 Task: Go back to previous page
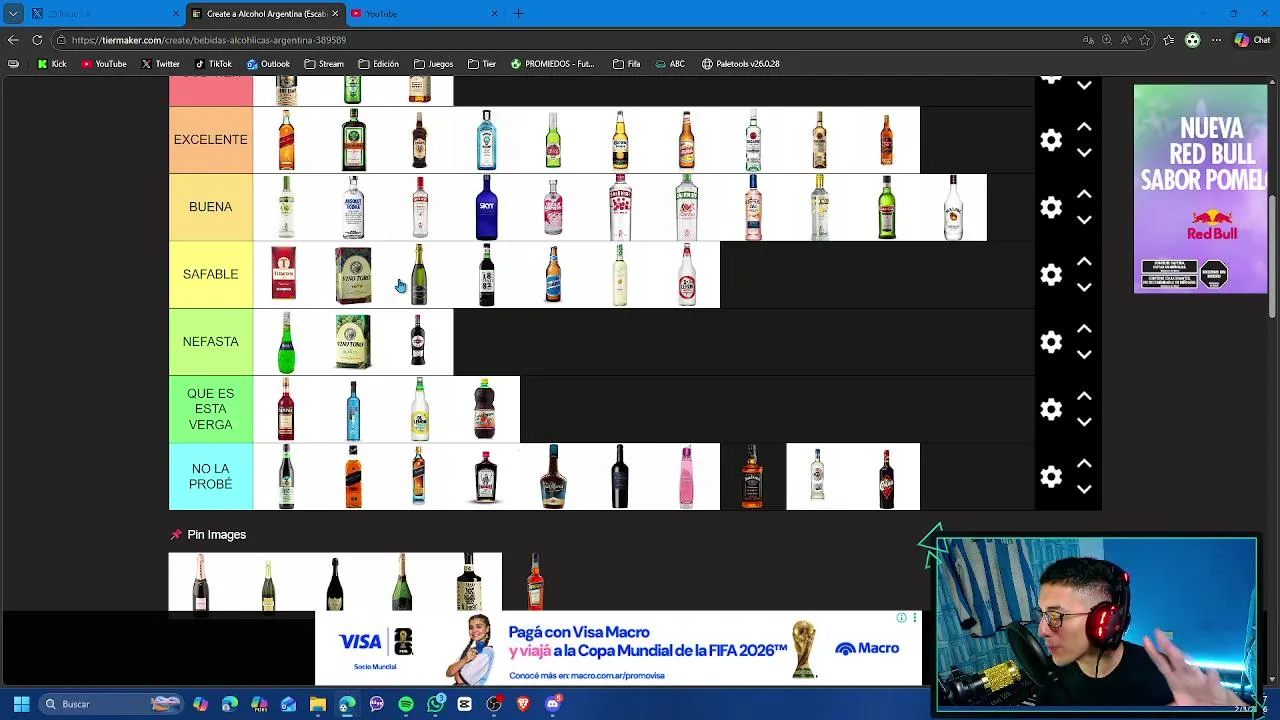(x=13, y=40)
